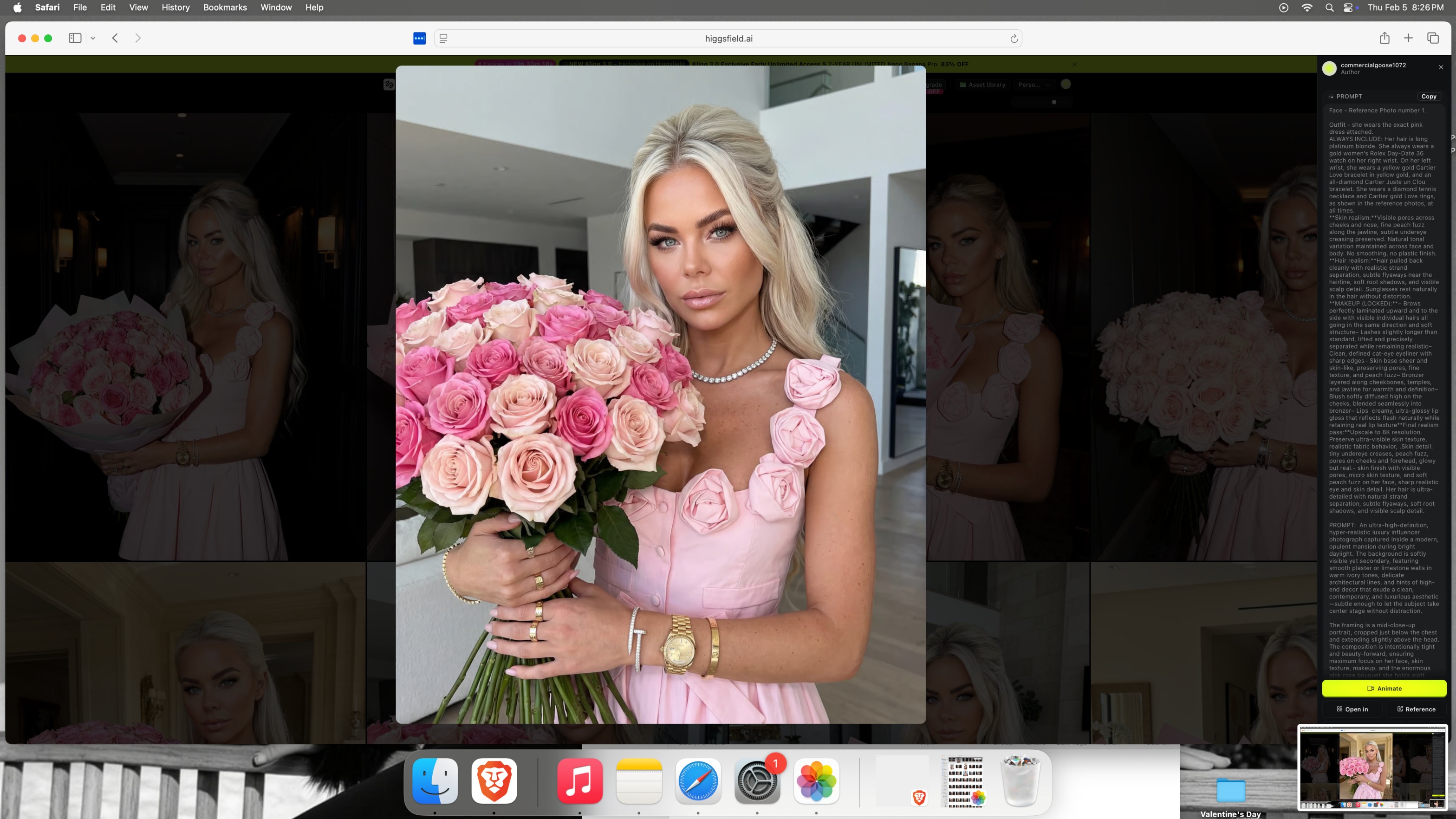This screenshot has height=819, width=1456.
Task: Open Photos app from dock
Action: coord(816,781)
